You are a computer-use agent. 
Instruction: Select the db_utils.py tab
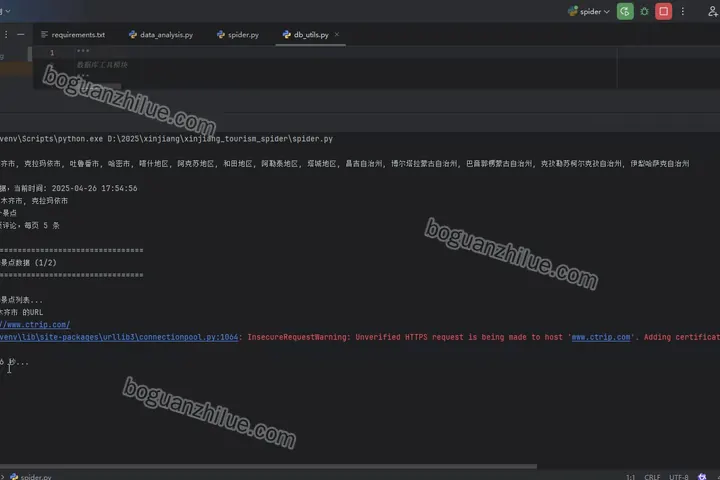tap(306, 34)
